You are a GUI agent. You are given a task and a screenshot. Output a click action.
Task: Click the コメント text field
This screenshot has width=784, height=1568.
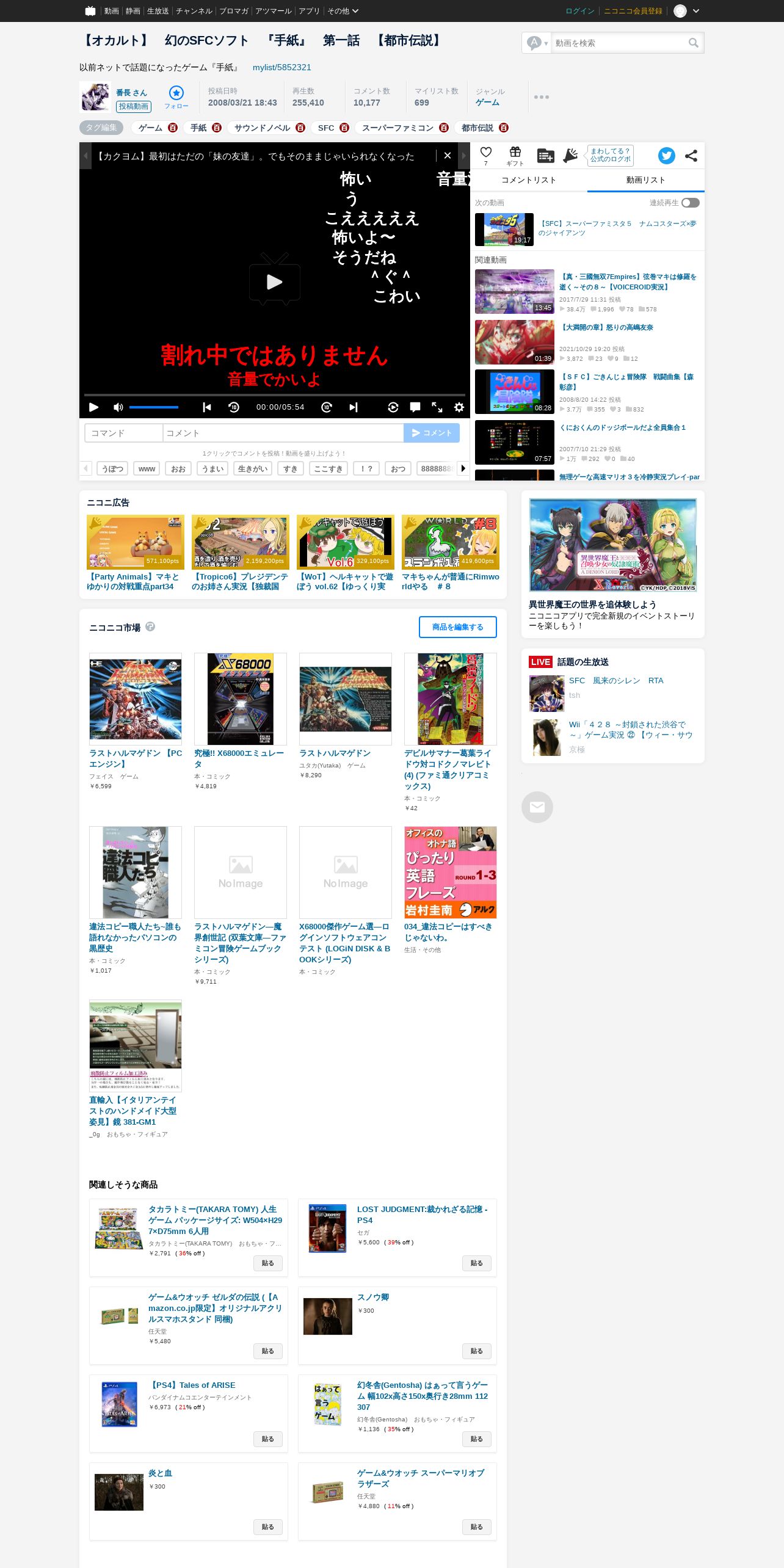[x=283, y=433]
